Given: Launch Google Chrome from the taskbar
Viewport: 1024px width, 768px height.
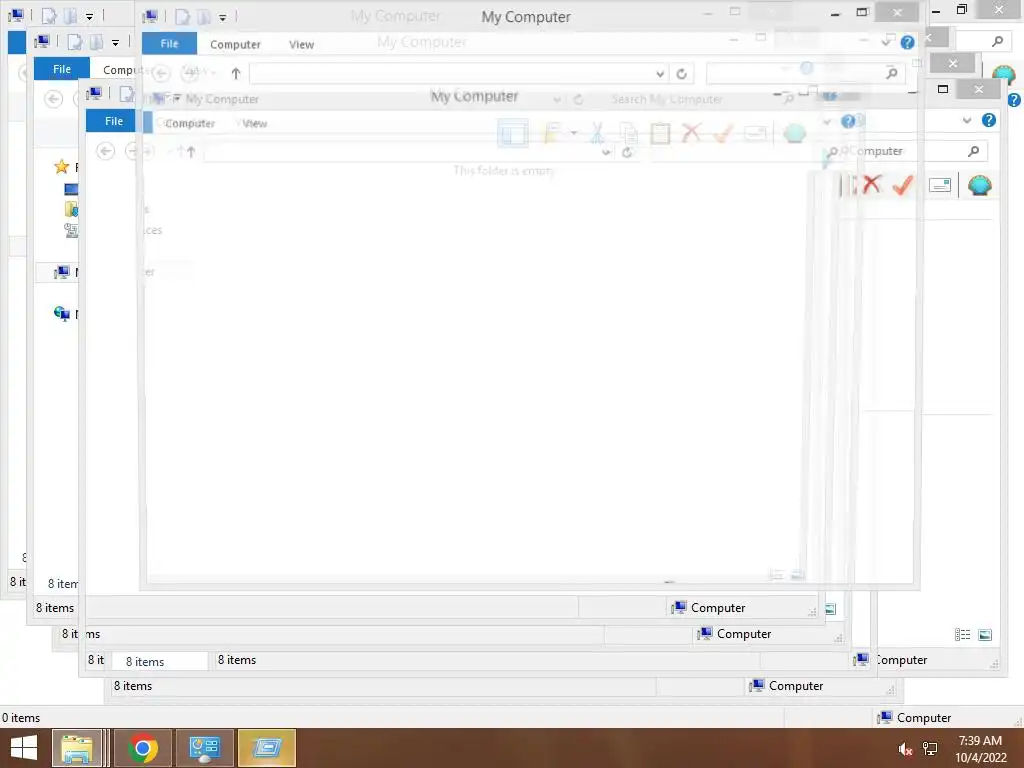Looking at the screenshot, I should [142, 748].
